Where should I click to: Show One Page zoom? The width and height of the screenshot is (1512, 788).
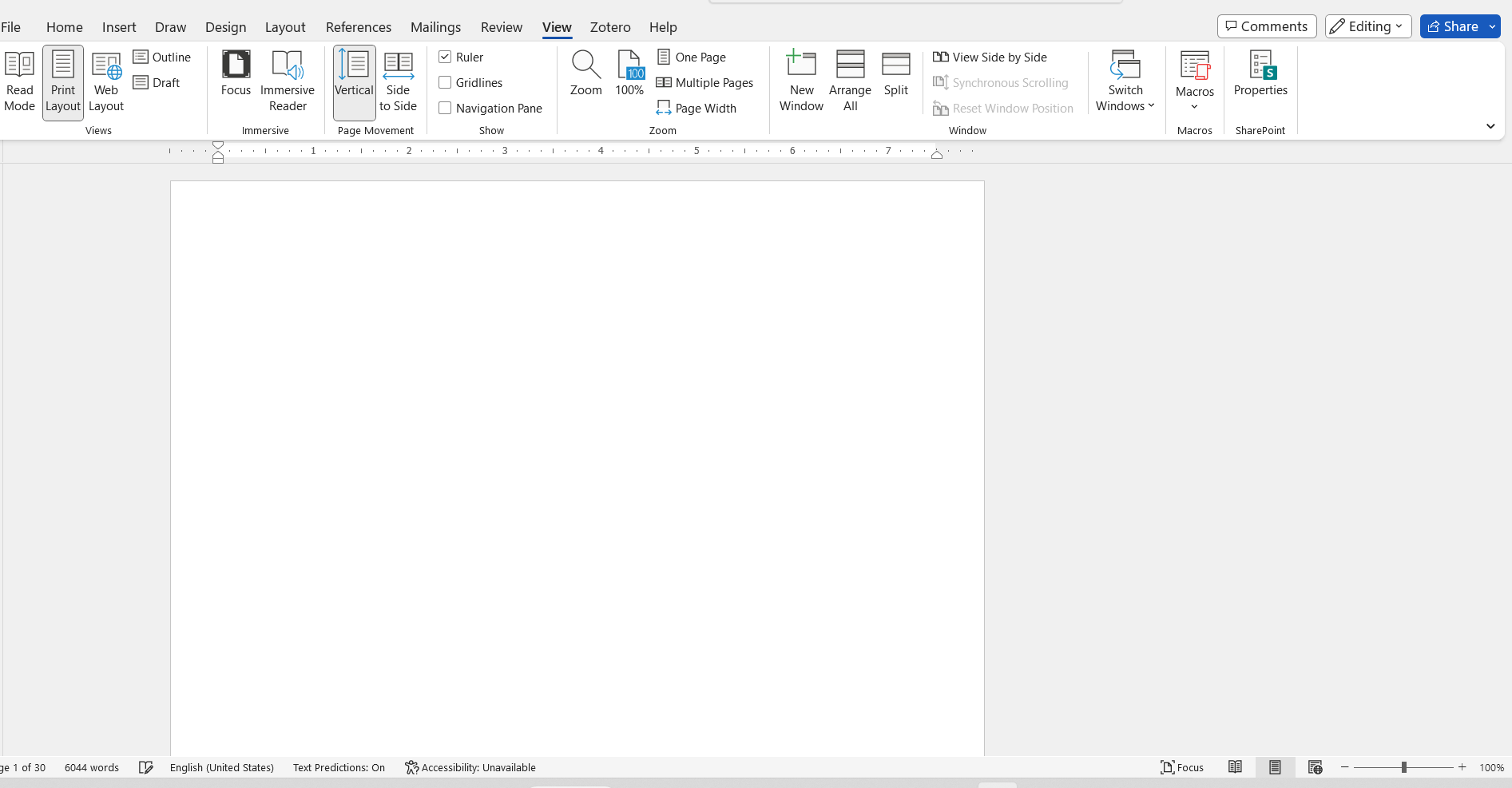pos(692,57)
